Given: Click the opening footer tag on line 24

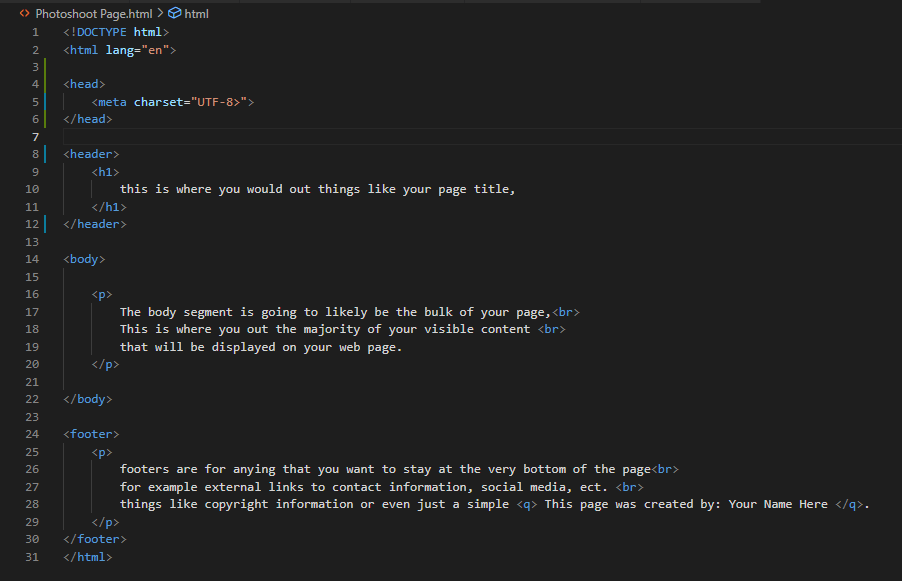Looking at the screenshot, I should pyautogui.click(x=91, y=434).
